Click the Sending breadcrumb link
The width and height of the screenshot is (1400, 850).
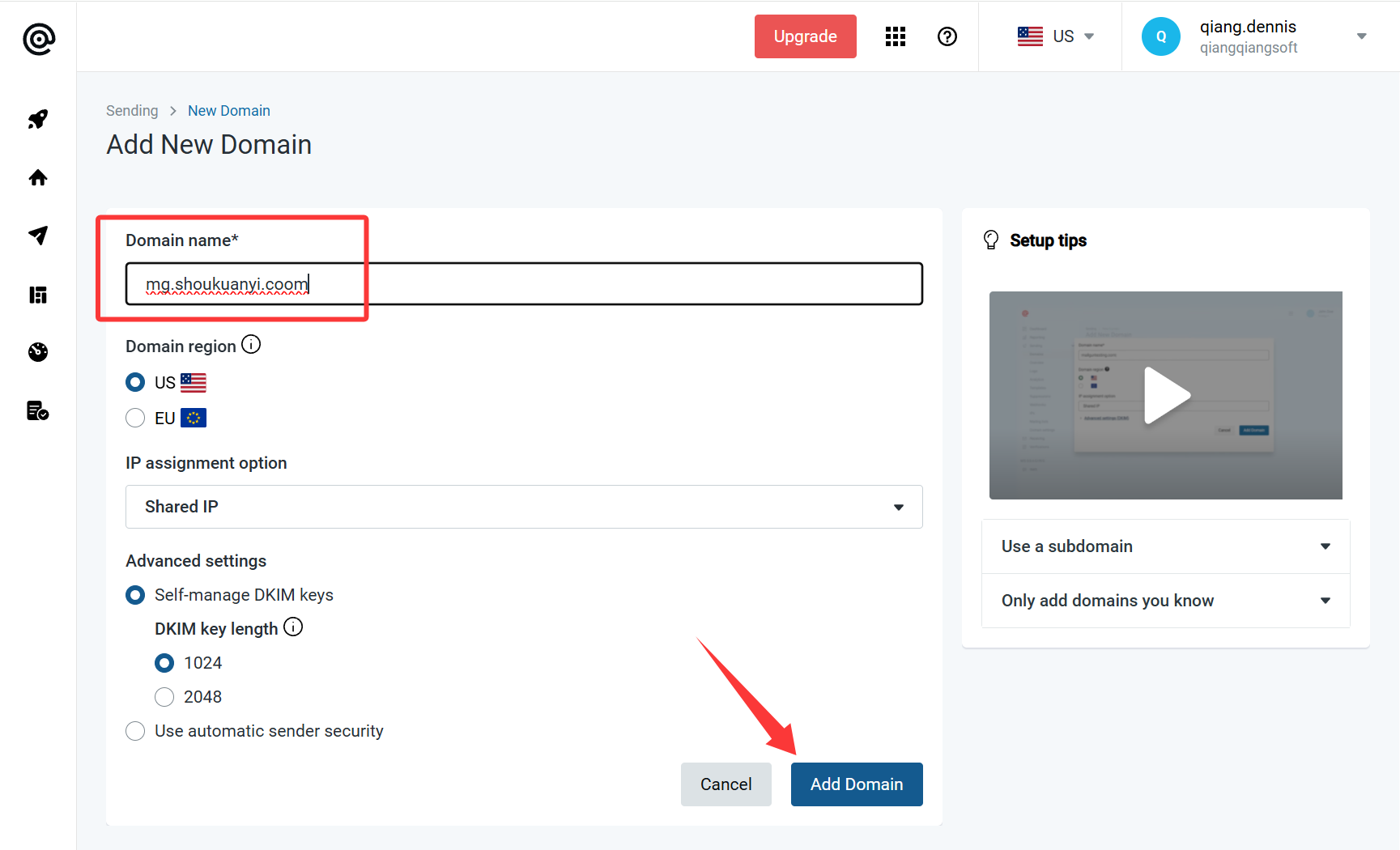click(132, 111)
